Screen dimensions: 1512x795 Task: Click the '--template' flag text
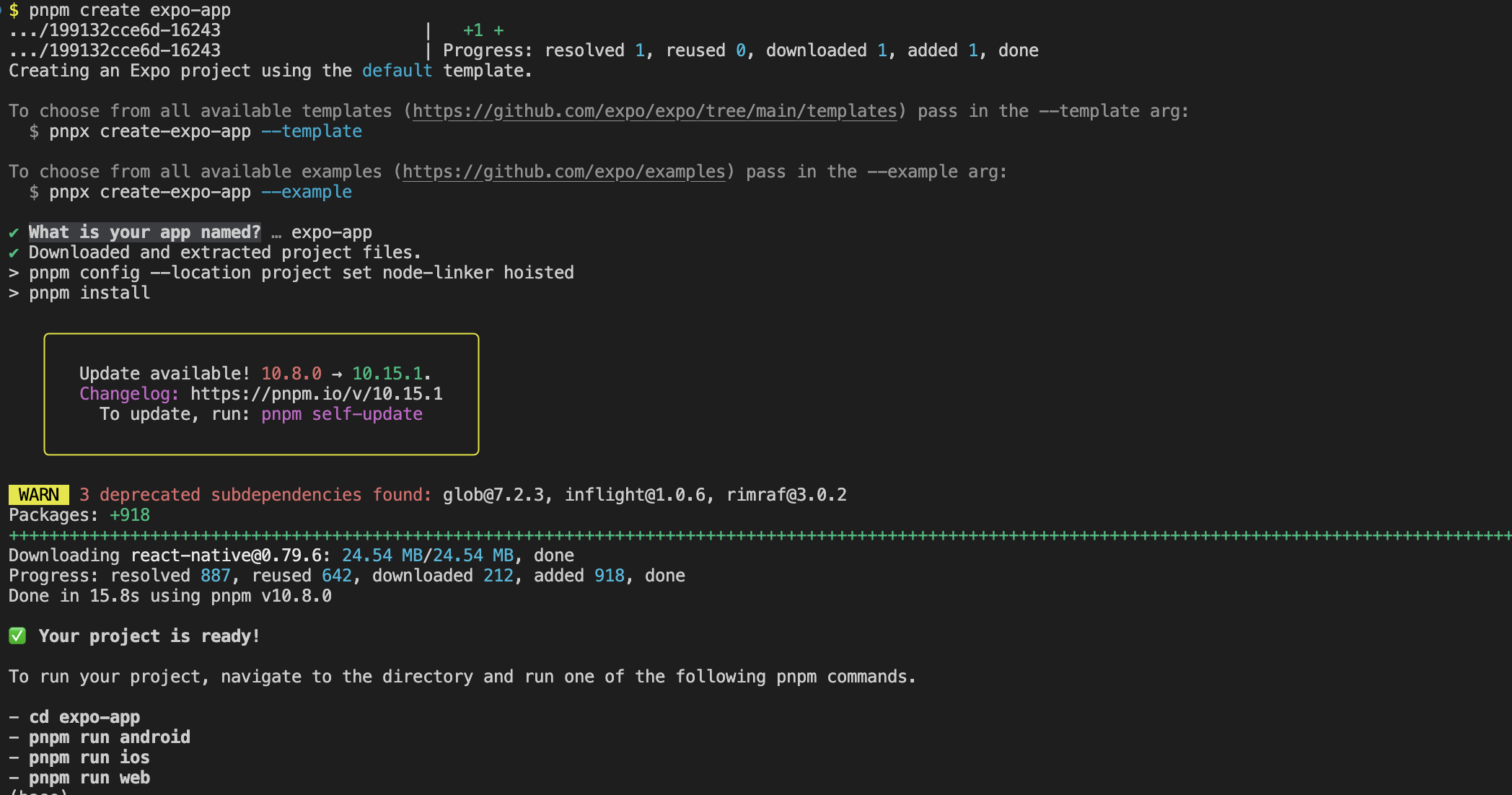[312, 131]
